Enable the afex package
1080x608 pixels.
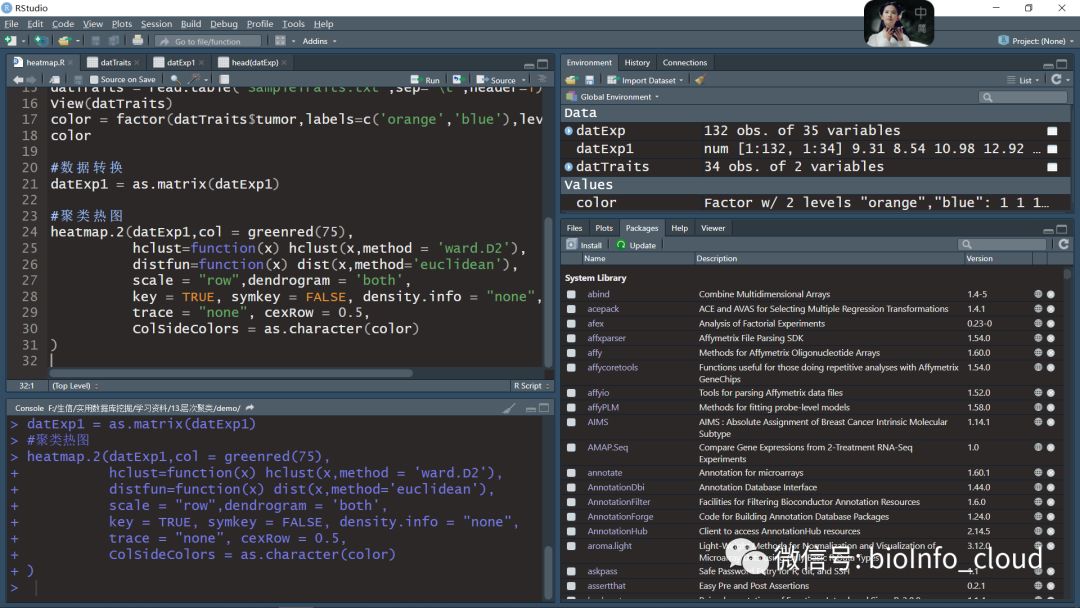pos(571,324)
